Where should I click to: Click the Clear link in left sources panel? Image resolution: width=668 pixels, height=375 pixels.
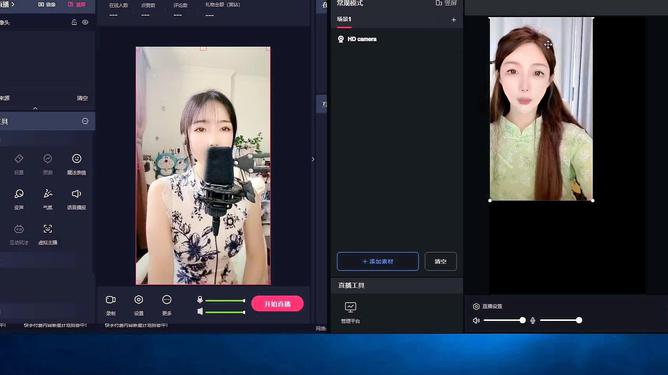point(82,98)
